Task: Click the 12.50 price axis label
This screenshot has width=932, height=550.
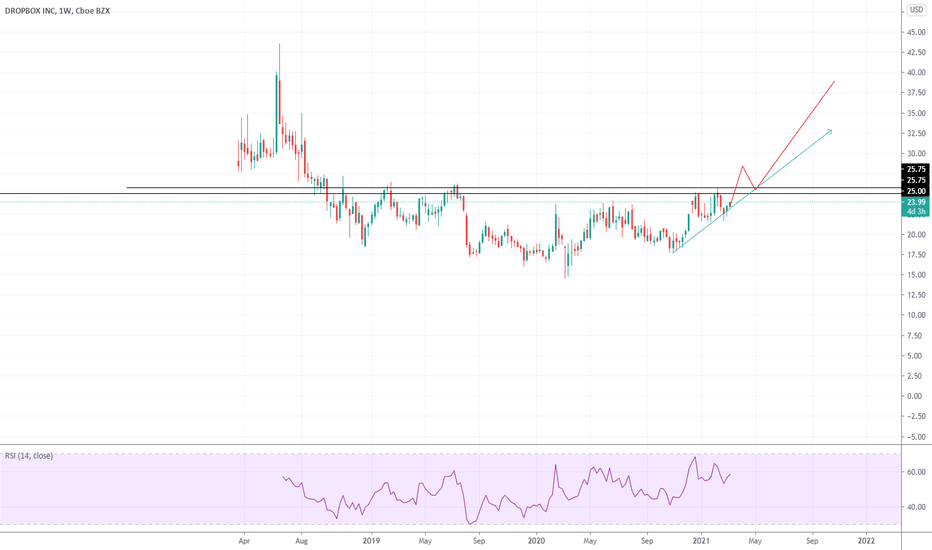Action: coord(916,295)
